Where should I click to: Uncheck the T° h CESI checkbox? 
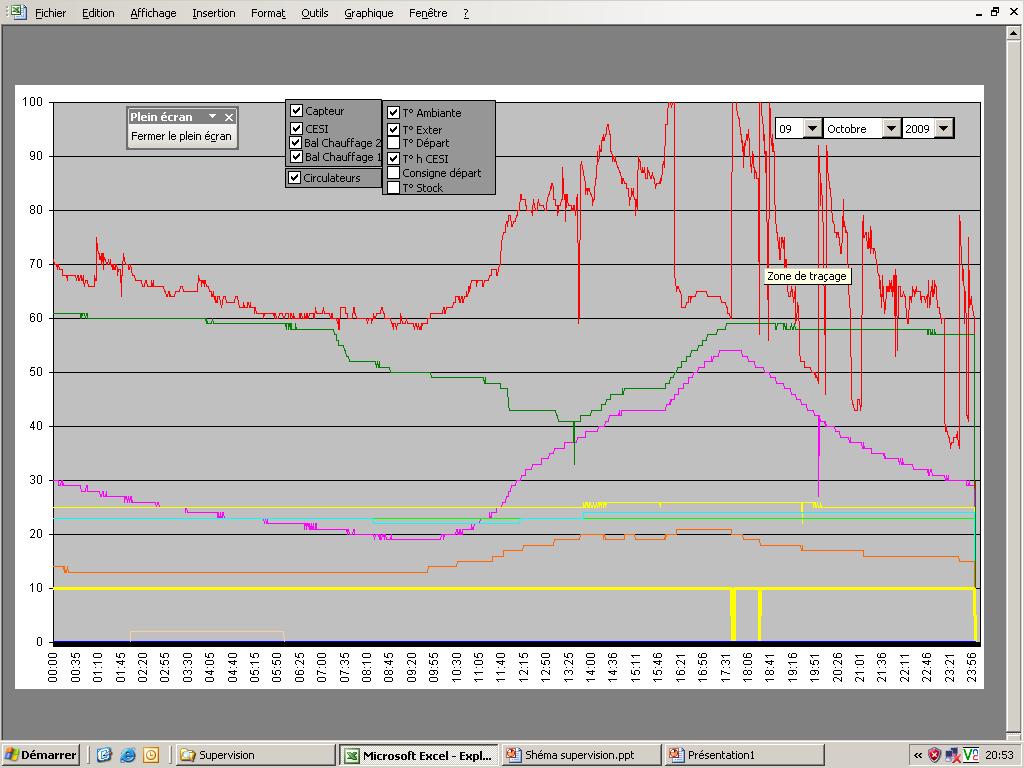393,158
